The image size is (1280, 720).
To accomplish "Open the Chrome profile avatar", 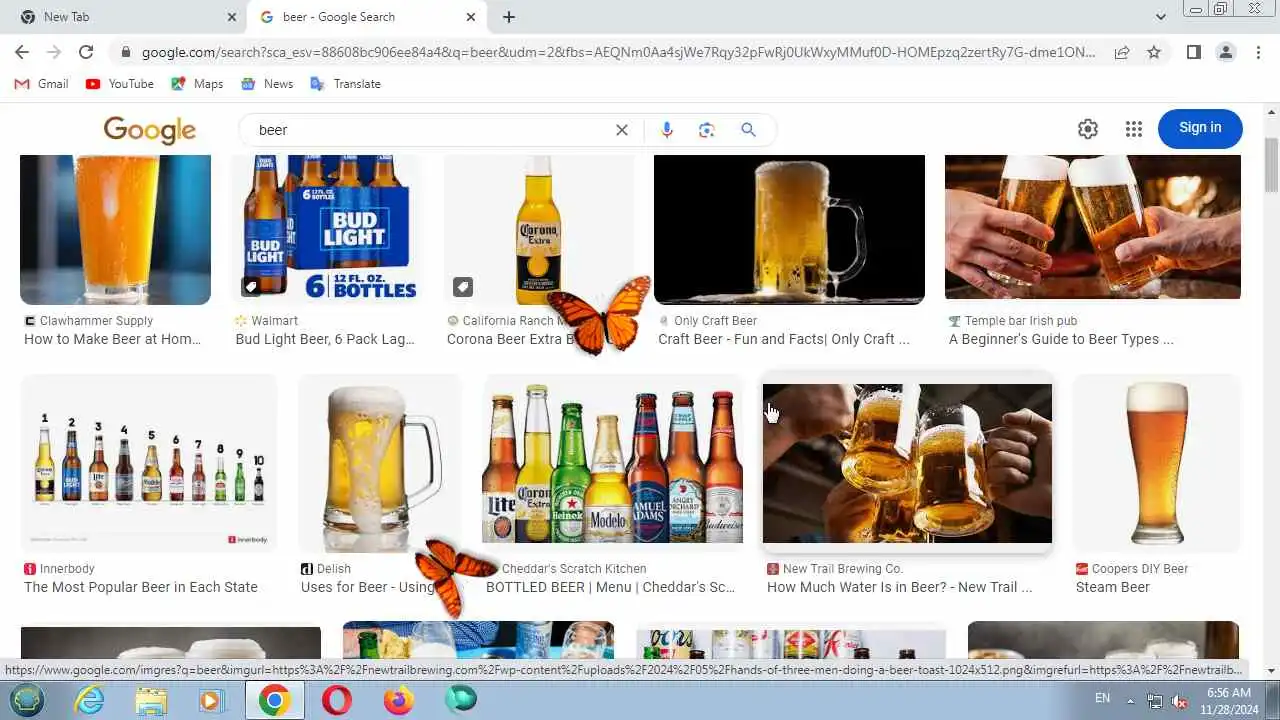I will (x=1226, y=52).
